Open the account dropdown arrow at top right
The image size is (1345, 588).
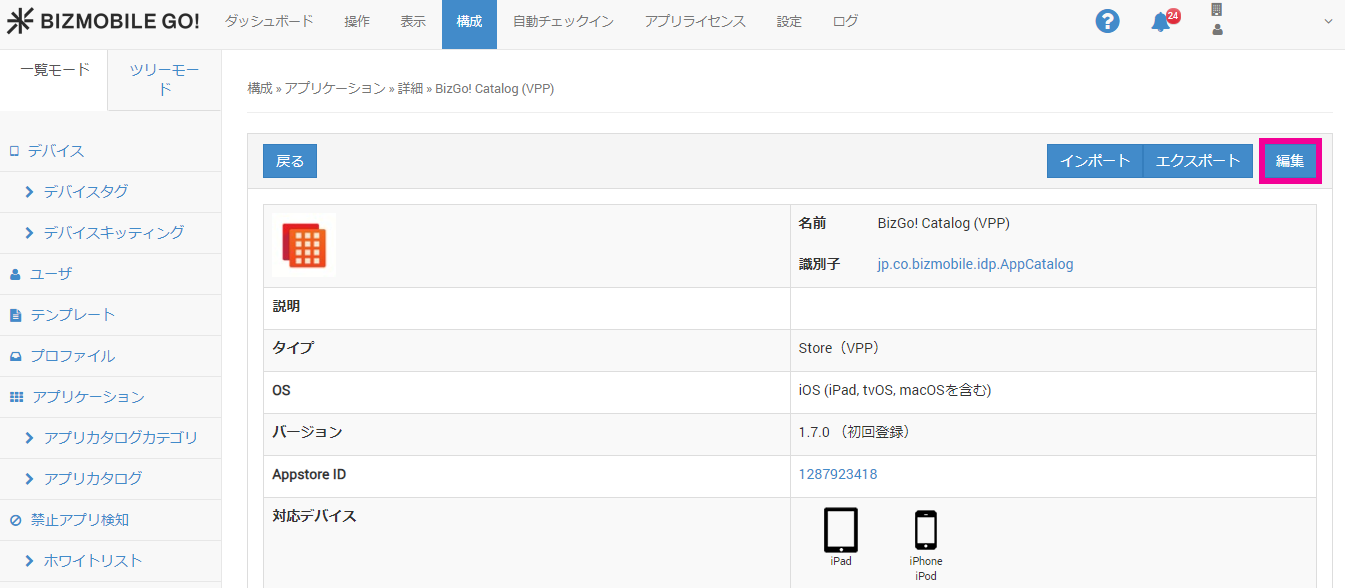coord(1328,21)
